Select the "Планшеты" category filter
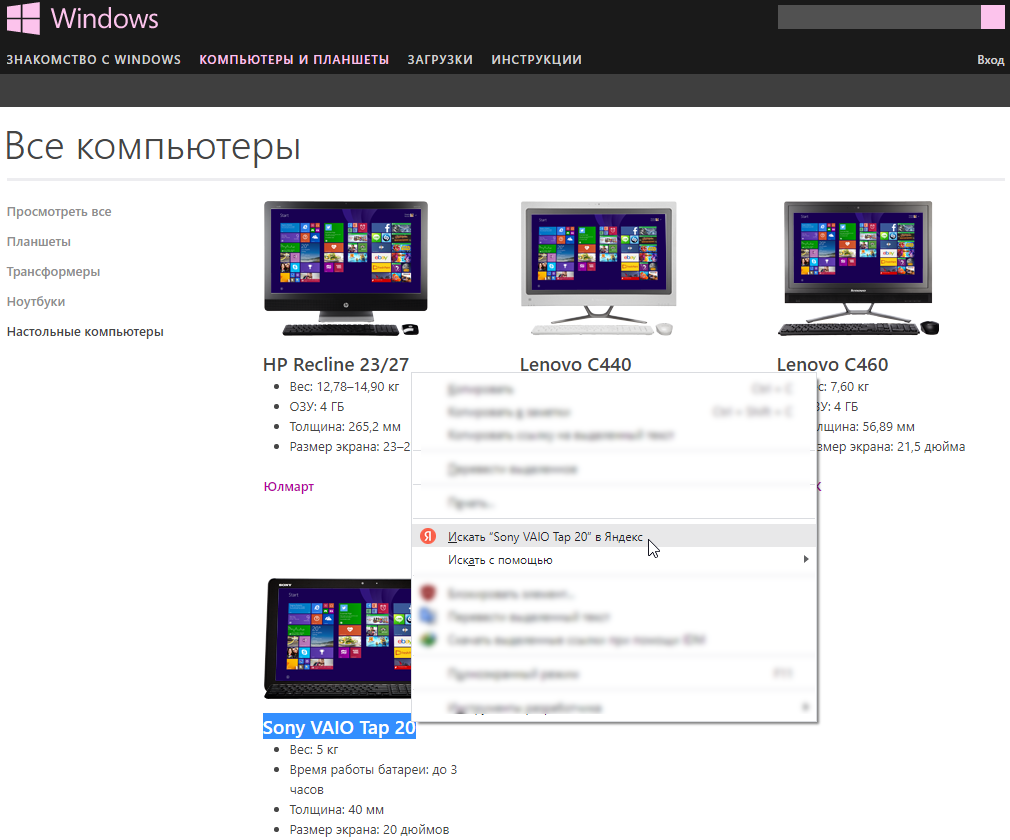Image resolution: width=1010 pixels, height=840 pixels. click(39, 242)
